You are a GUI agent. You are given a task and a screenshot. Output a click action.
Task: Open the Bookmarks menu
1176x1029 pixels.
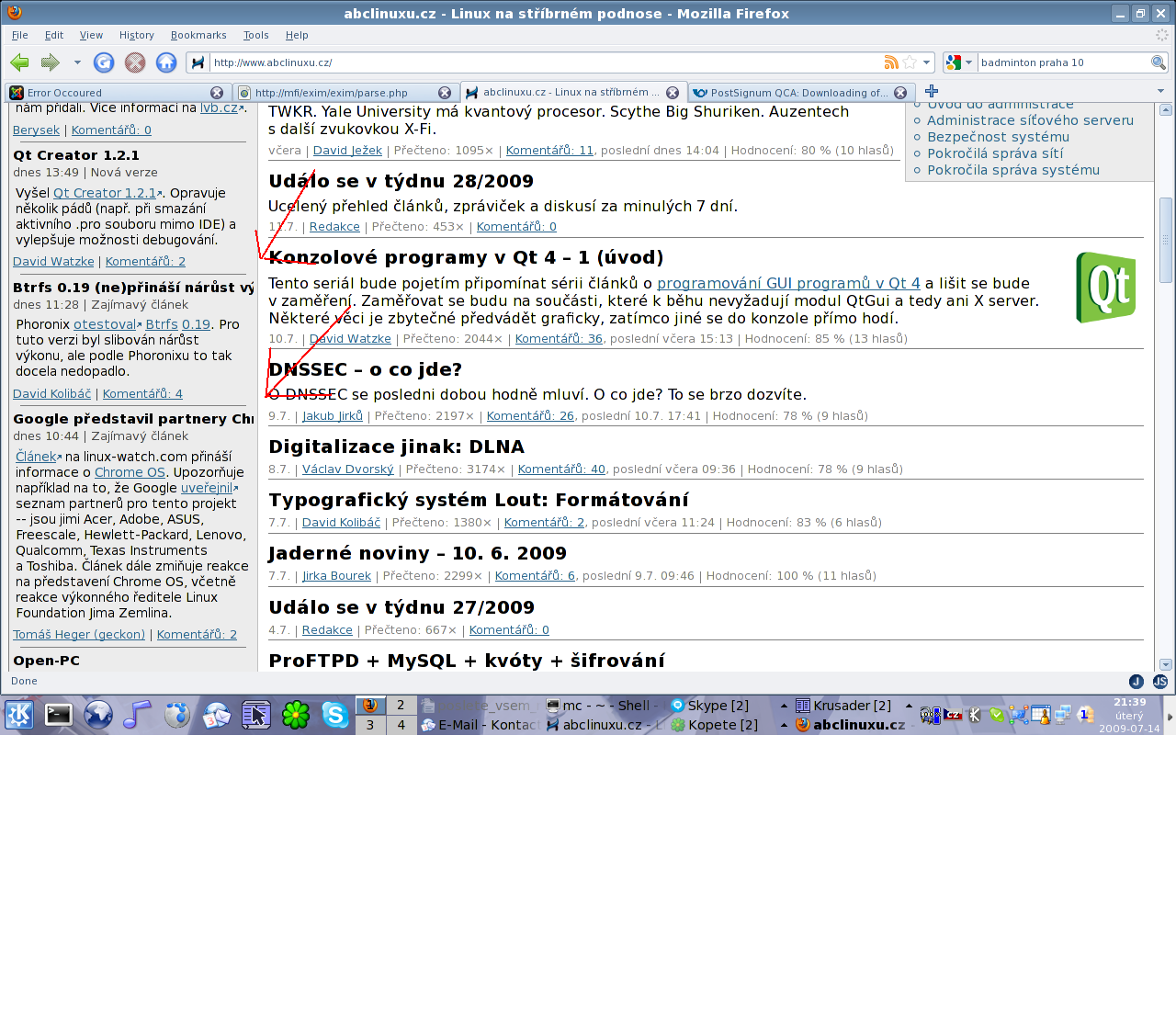tap(198, 35)
